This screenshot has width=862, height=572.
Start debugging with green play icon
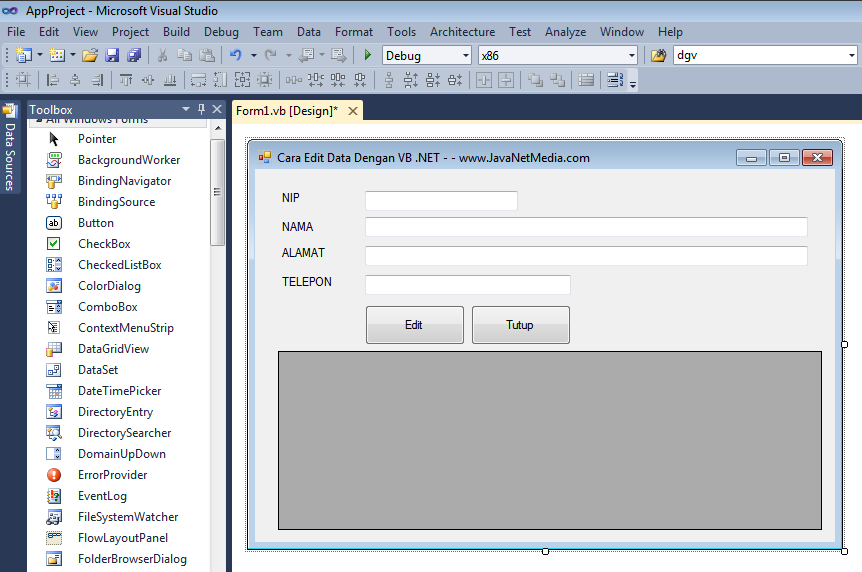(368, 55)
